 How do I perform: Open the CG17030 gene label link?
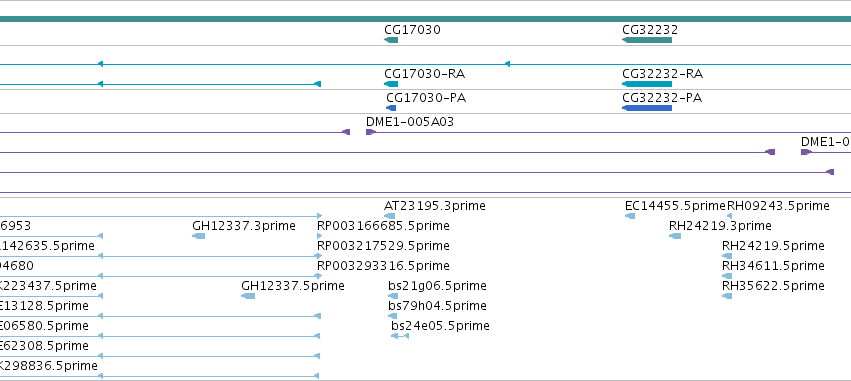point(412,30)
